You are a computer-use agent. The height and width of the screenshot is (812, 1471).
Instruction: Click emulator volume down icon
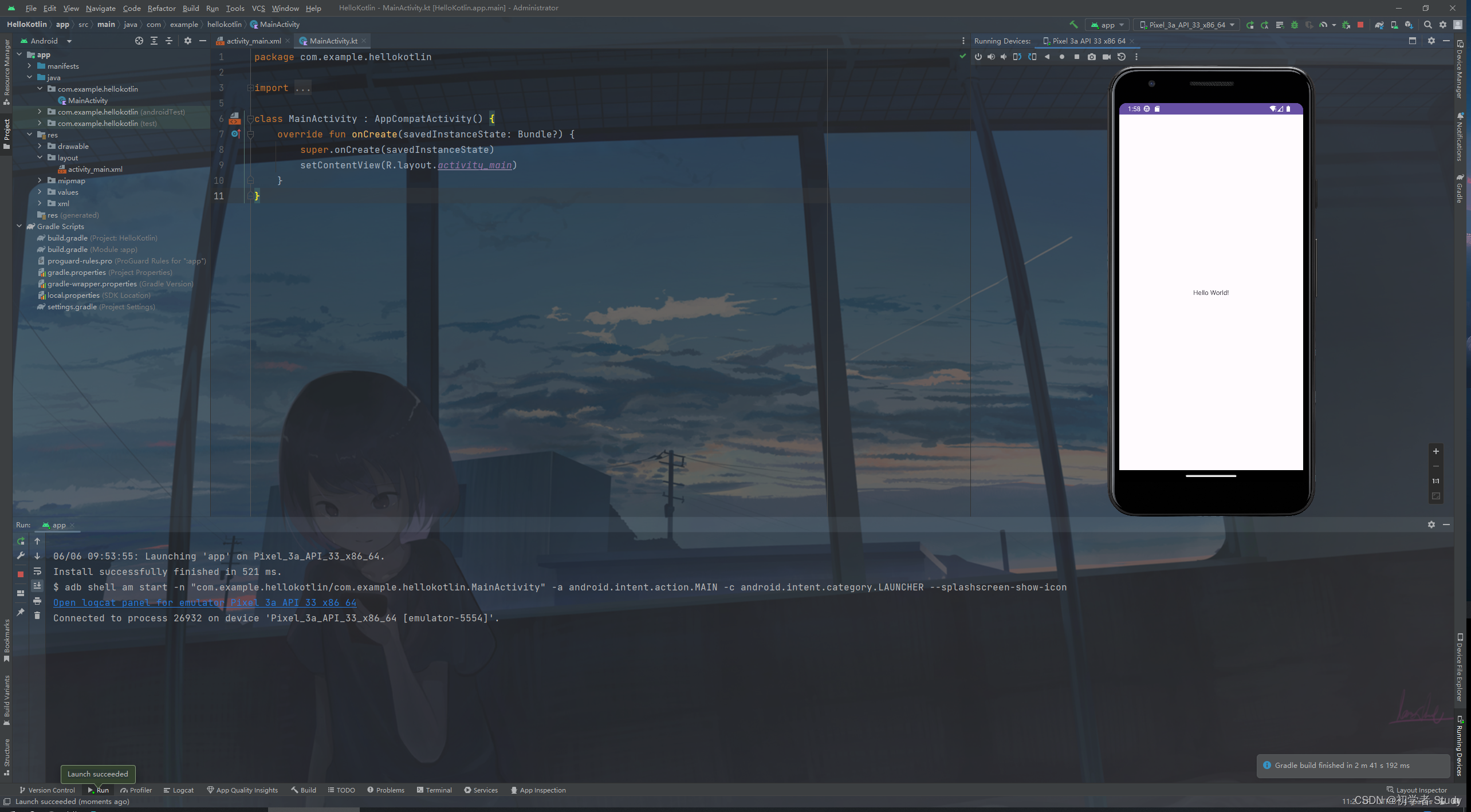pyautogui.click(x=1004, y=57)
